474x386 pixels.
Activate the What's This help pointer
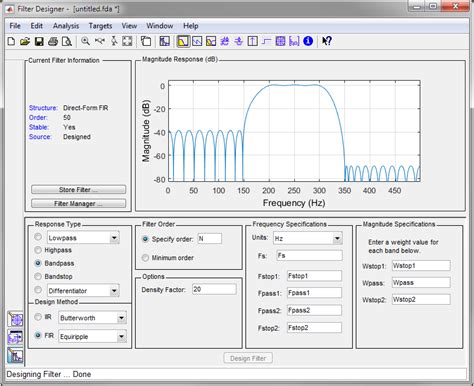(327, 41)
